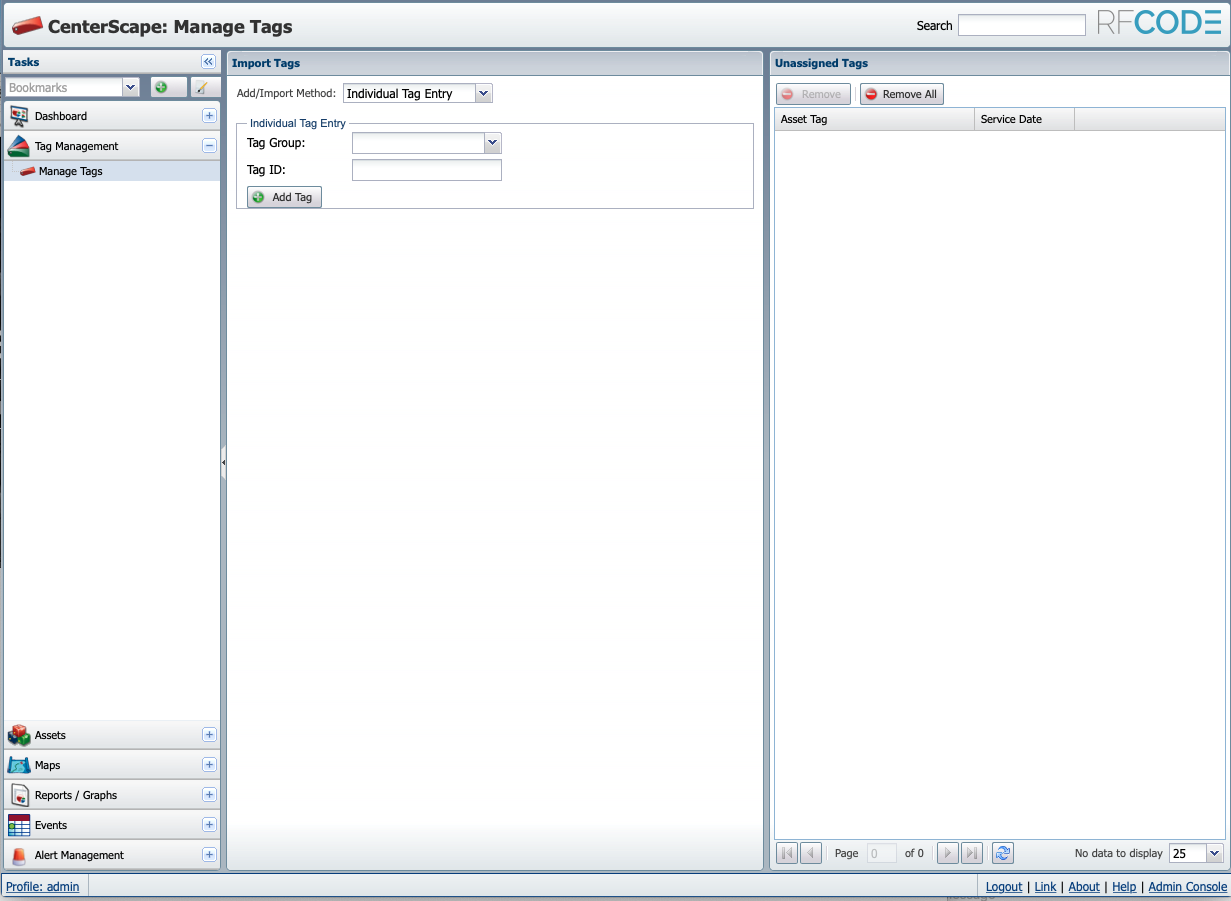The height and width of the screenshot is (901, 1231).
Task: Open the Admin Console link
Action: coord(1187,887)
